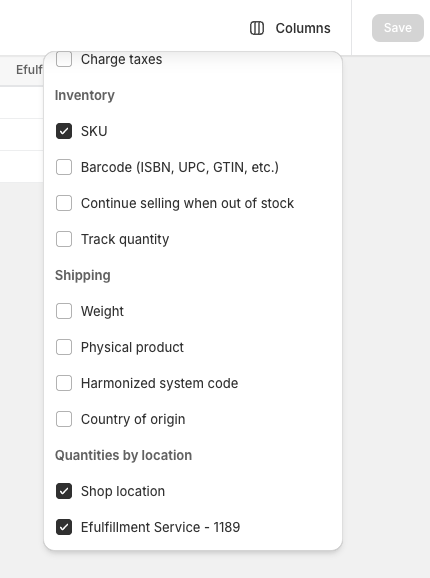Click the Columns layout icon
This screenshot has width=430, height=578.
(x=257, y=28)
